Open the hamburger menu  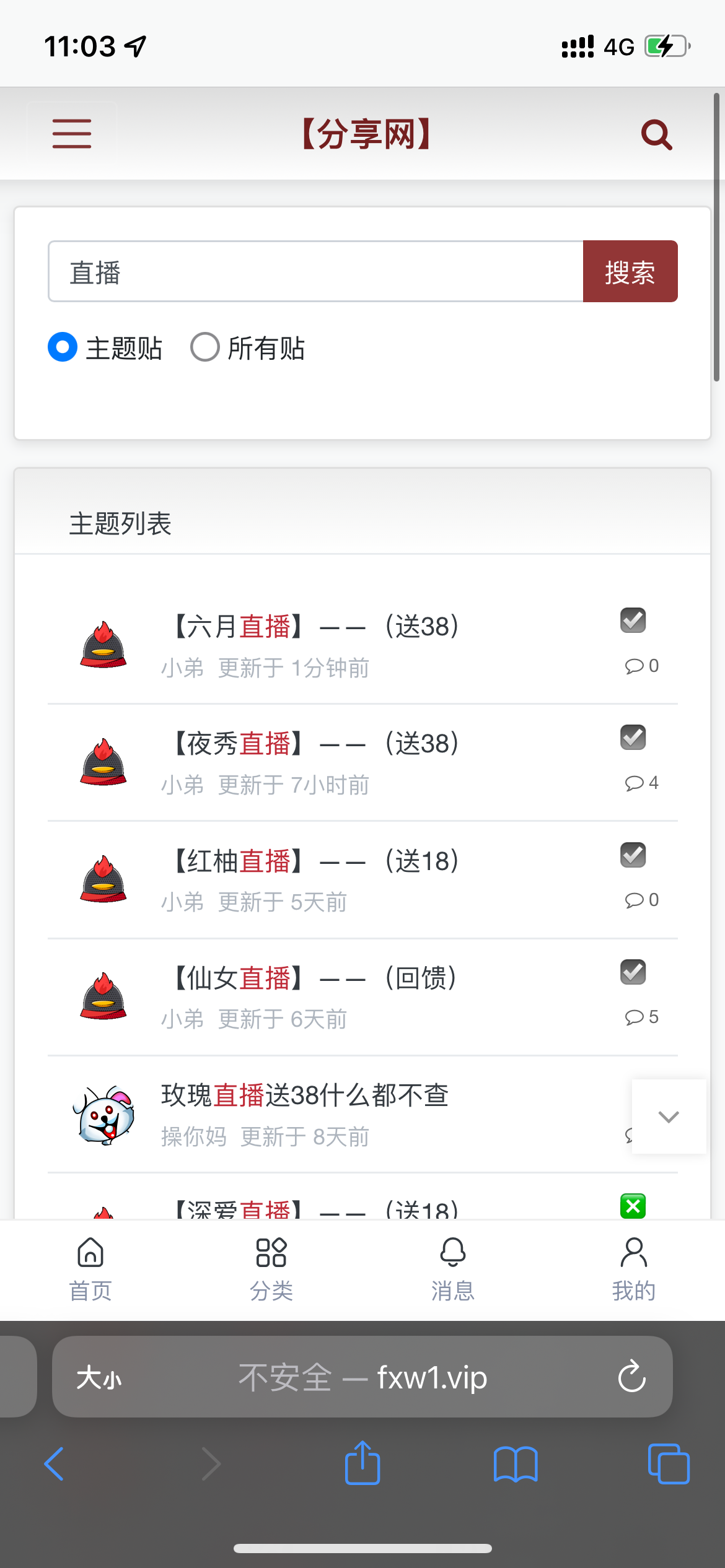point(72,134)
